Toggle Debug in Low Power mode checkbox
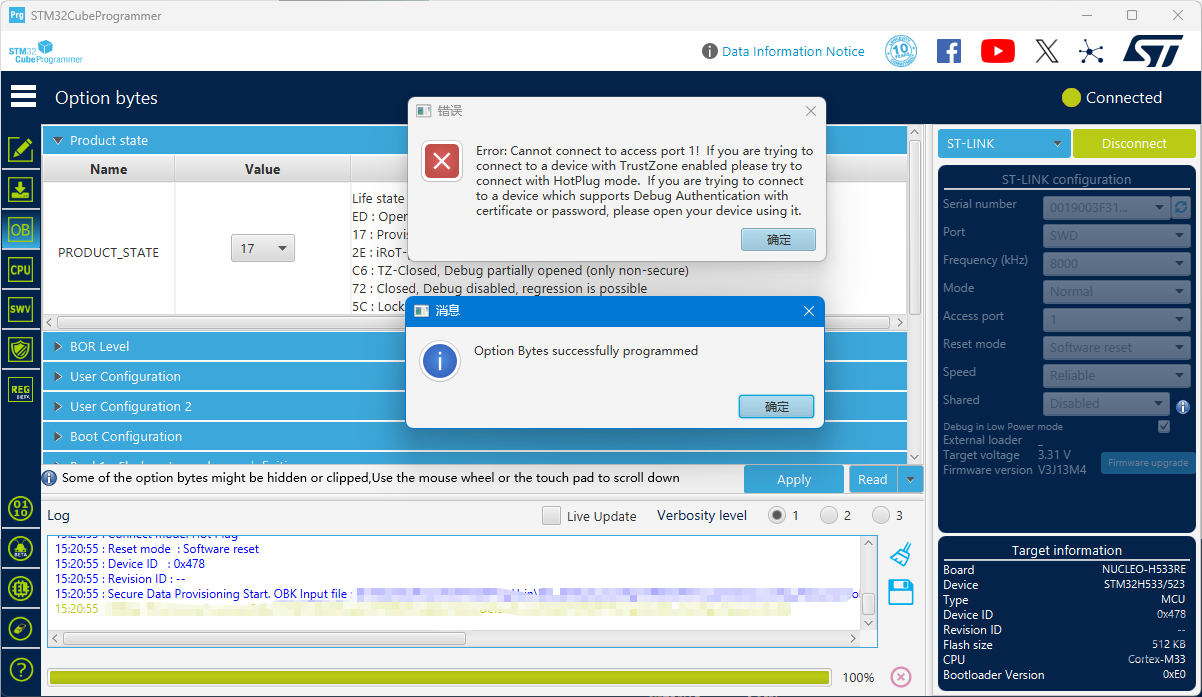The width and height of the screenshot is (1202, 697). click(x=1163, y=426)
